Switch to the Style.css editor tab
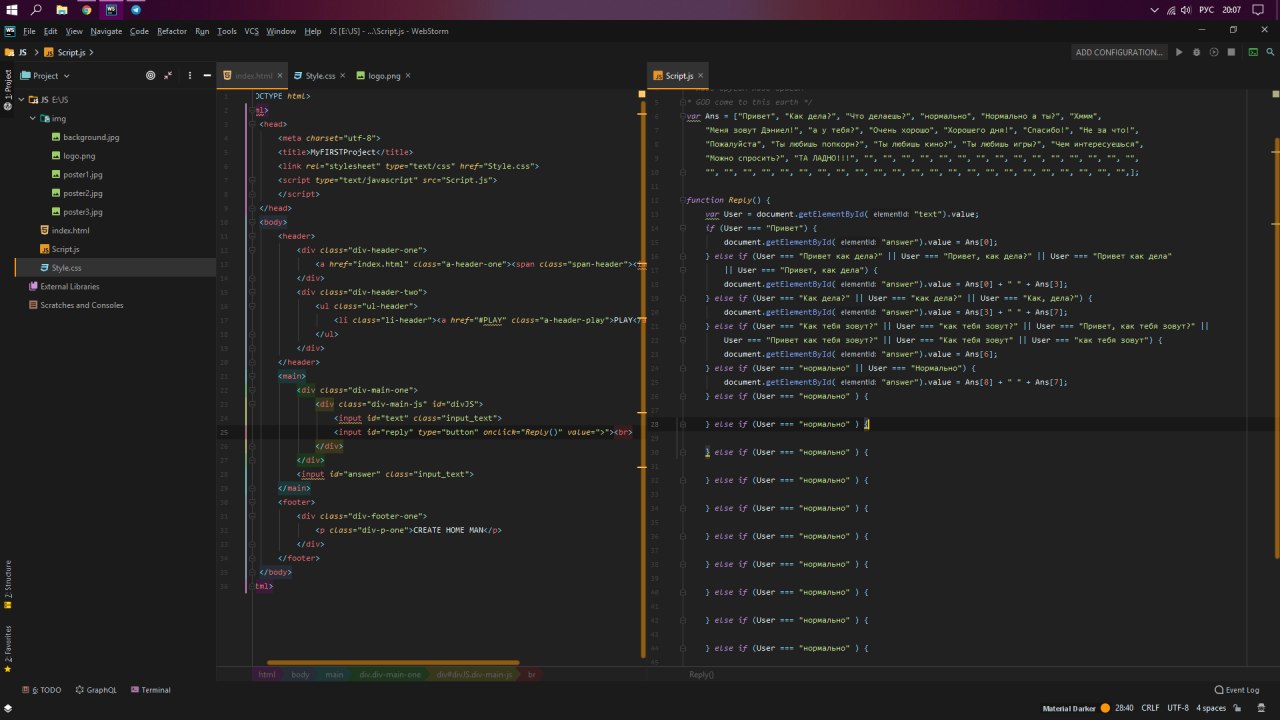The image size is (1280, 720). click(320, 76)
